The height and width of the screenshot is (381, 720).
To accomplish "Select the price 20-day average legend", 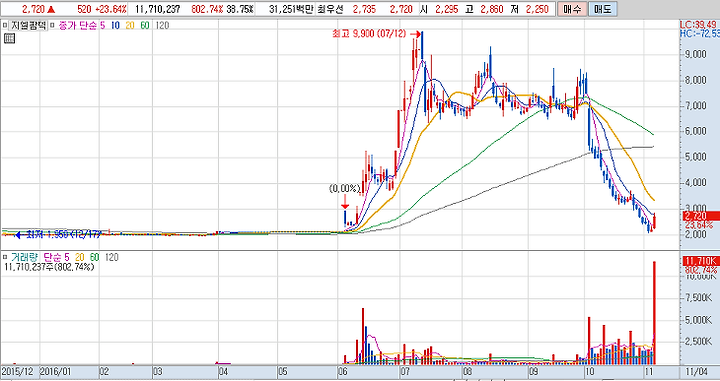I will coord(130,26).
